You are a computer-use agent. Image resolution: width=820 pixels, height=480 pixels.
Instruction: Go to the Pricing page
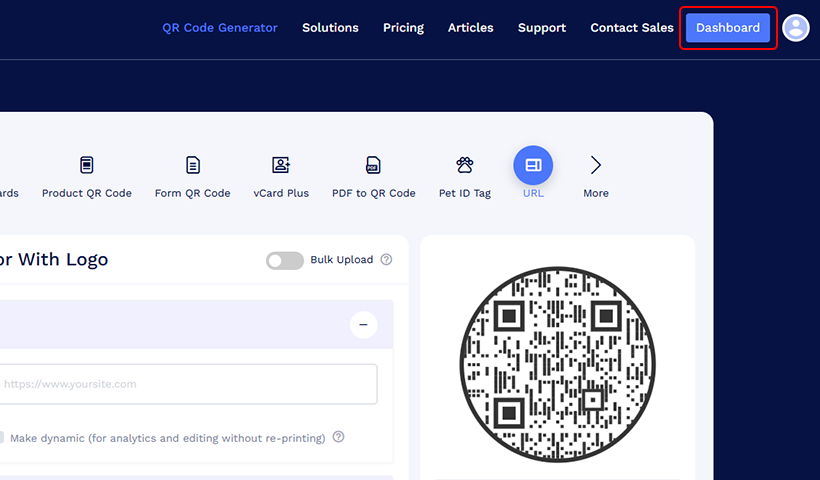pos(403,28)
